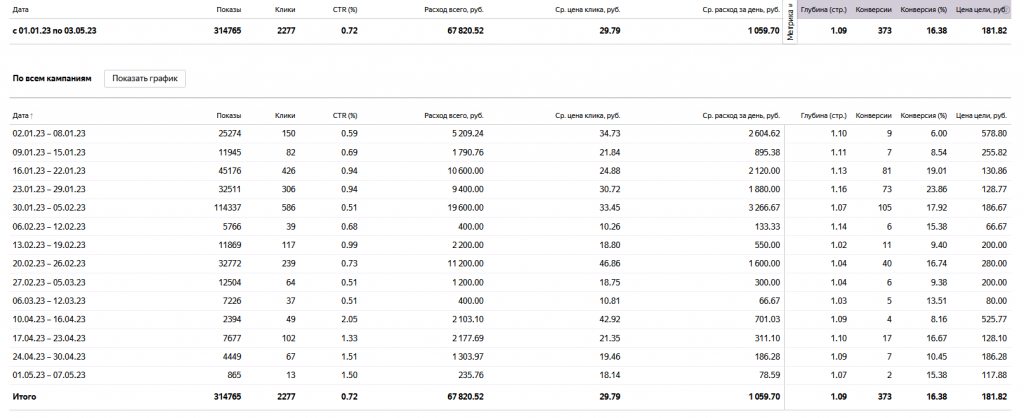The image size is (1024, 418).
Task: Sort weekly table by Расход всего header
Action: pyautogui.click(x=454, y=116)
